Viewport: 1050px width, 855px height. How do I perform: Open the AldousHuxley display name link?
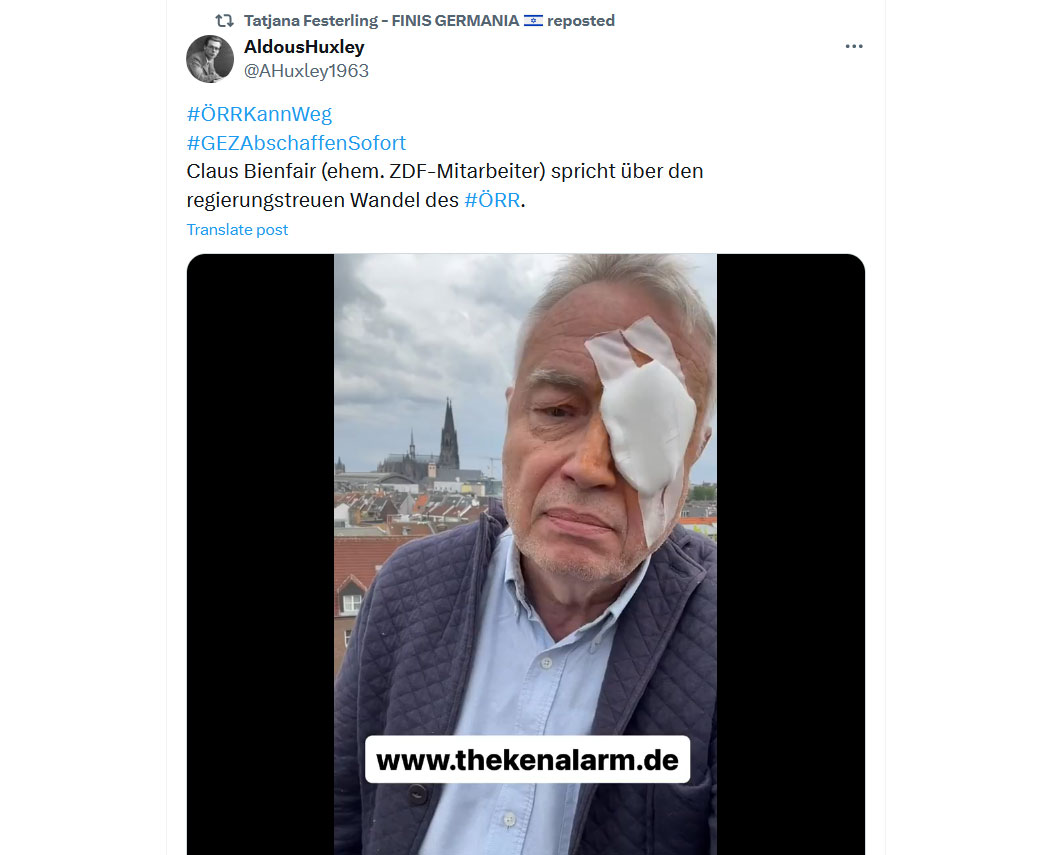coord(304,47)
